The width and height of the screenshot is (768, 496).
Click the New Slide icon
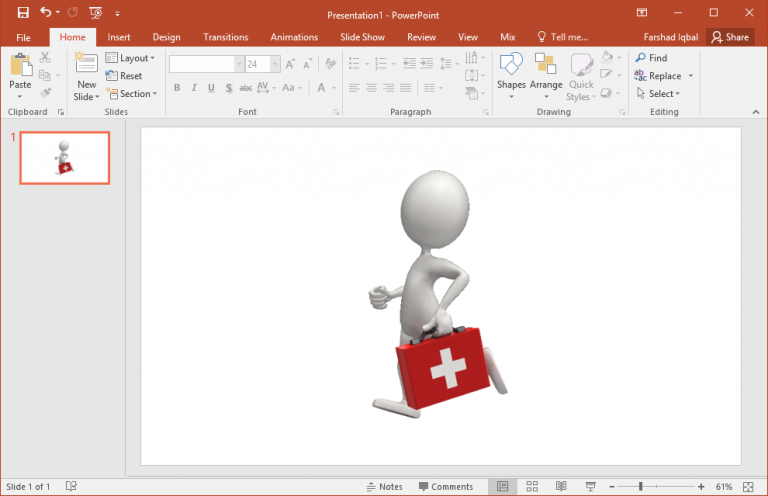coord(86,64)
